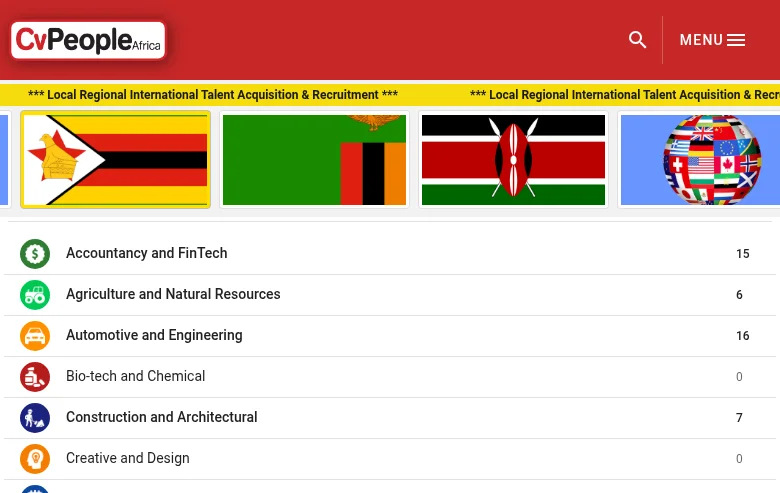This screenshot has height=493, width=780.
Task: Click the count 0 for Creative and Design
Action: click(x=739, y=459)
